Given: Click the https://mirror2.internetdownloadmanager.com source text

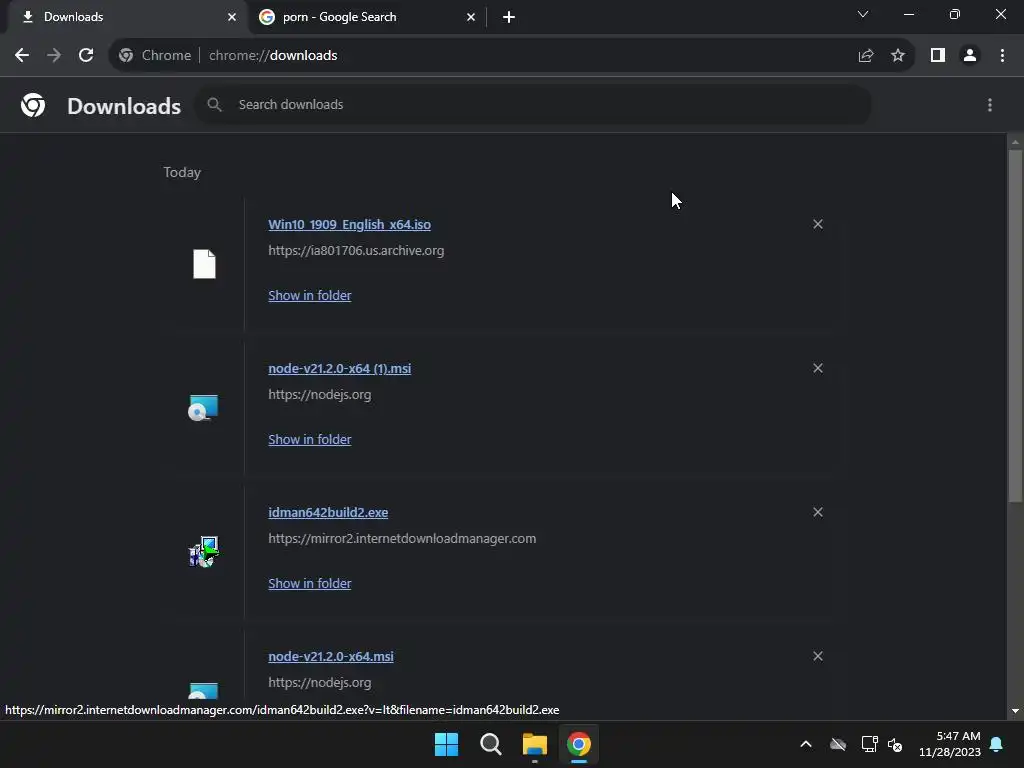Looking at the screenshot, I should tap(402, 539).
